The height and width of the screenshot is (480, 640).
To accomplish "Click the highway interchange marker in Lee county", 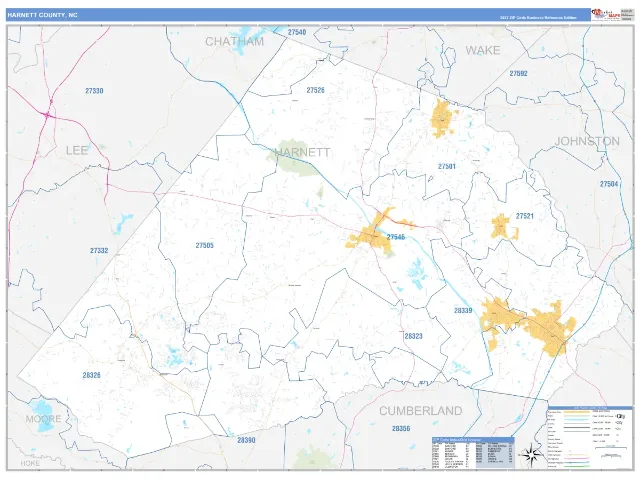I will click(x=48, y=116).
